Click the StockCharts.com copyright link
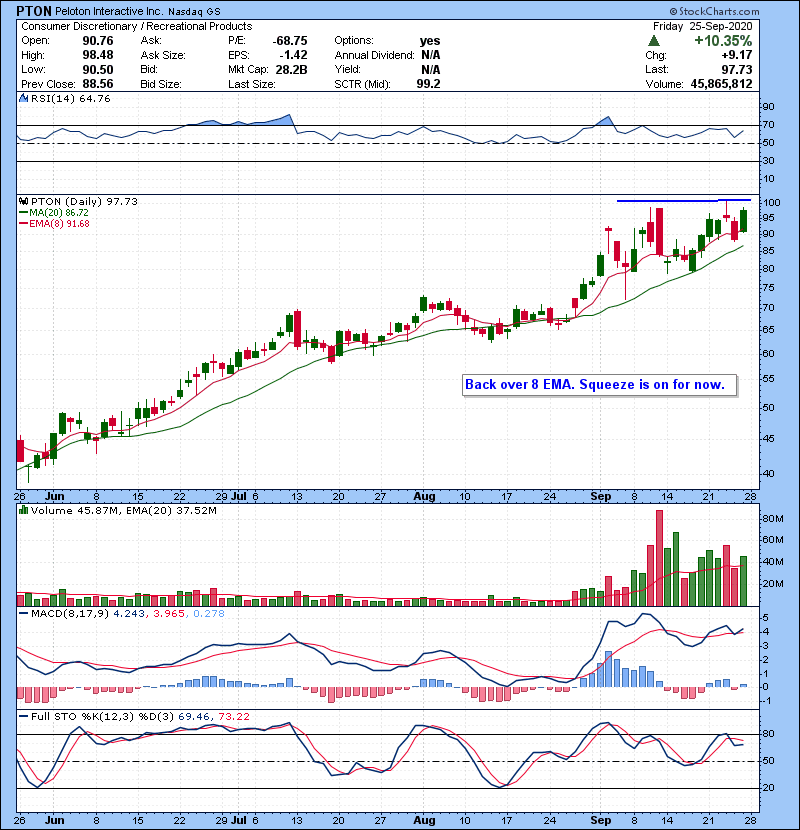The image size is (800, 830). coord(714,11)
